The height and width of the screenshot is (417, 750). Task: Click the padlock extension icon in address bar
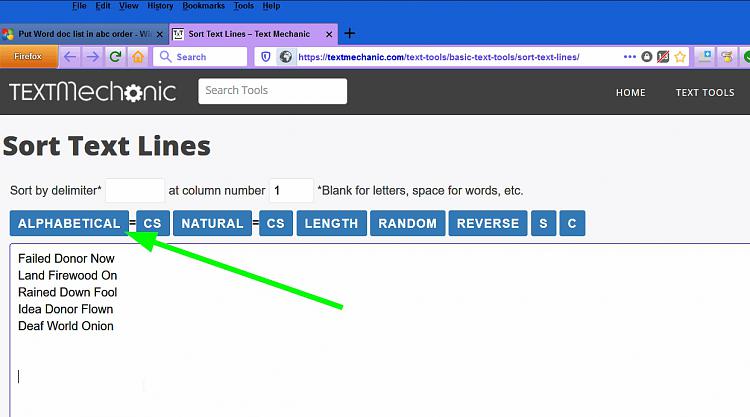(647, 57)
